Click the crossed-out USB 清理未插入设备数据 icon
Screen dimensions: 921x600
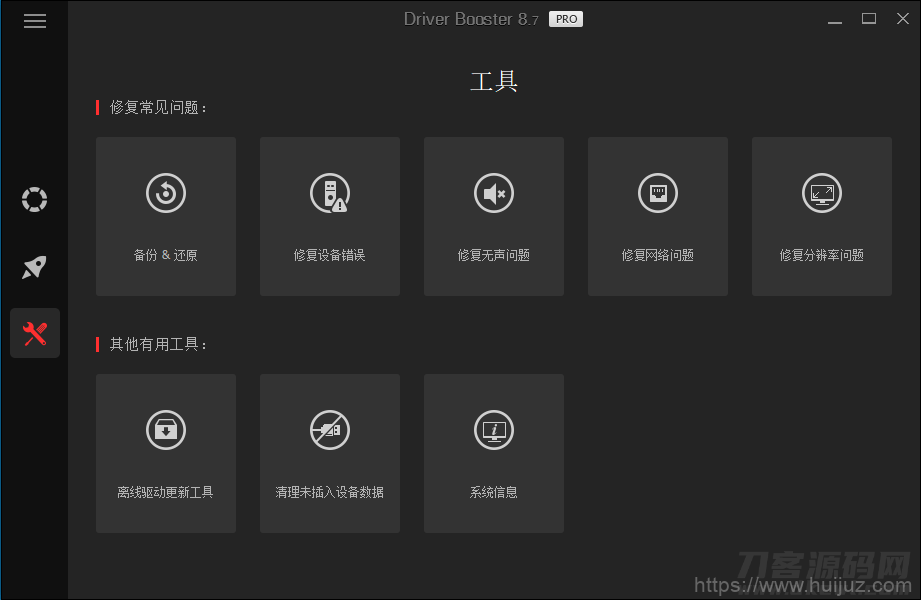(x=330, y=430)
